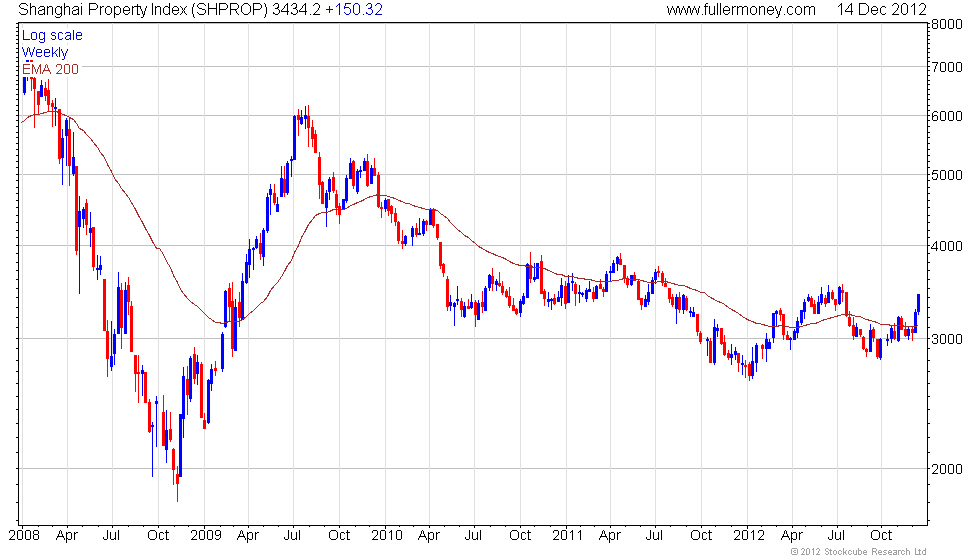Click the 2012 x-axis label
Screen dimensions: 980x560
coord(748,535)
